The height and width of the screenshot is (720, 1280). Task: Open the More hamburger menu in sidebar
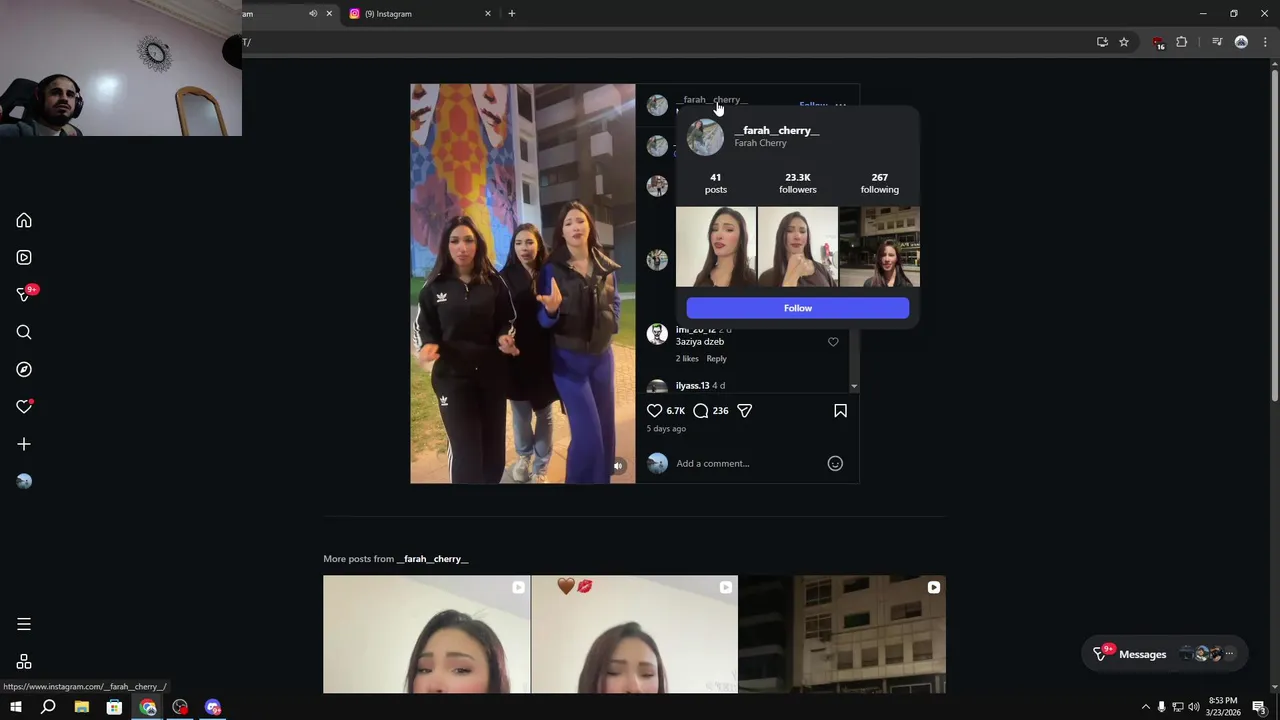(24, 624)
